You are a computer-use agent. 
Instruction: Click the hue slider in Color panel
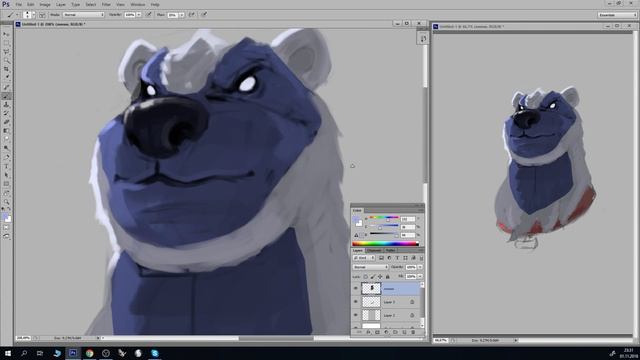(x=384, y=218)
